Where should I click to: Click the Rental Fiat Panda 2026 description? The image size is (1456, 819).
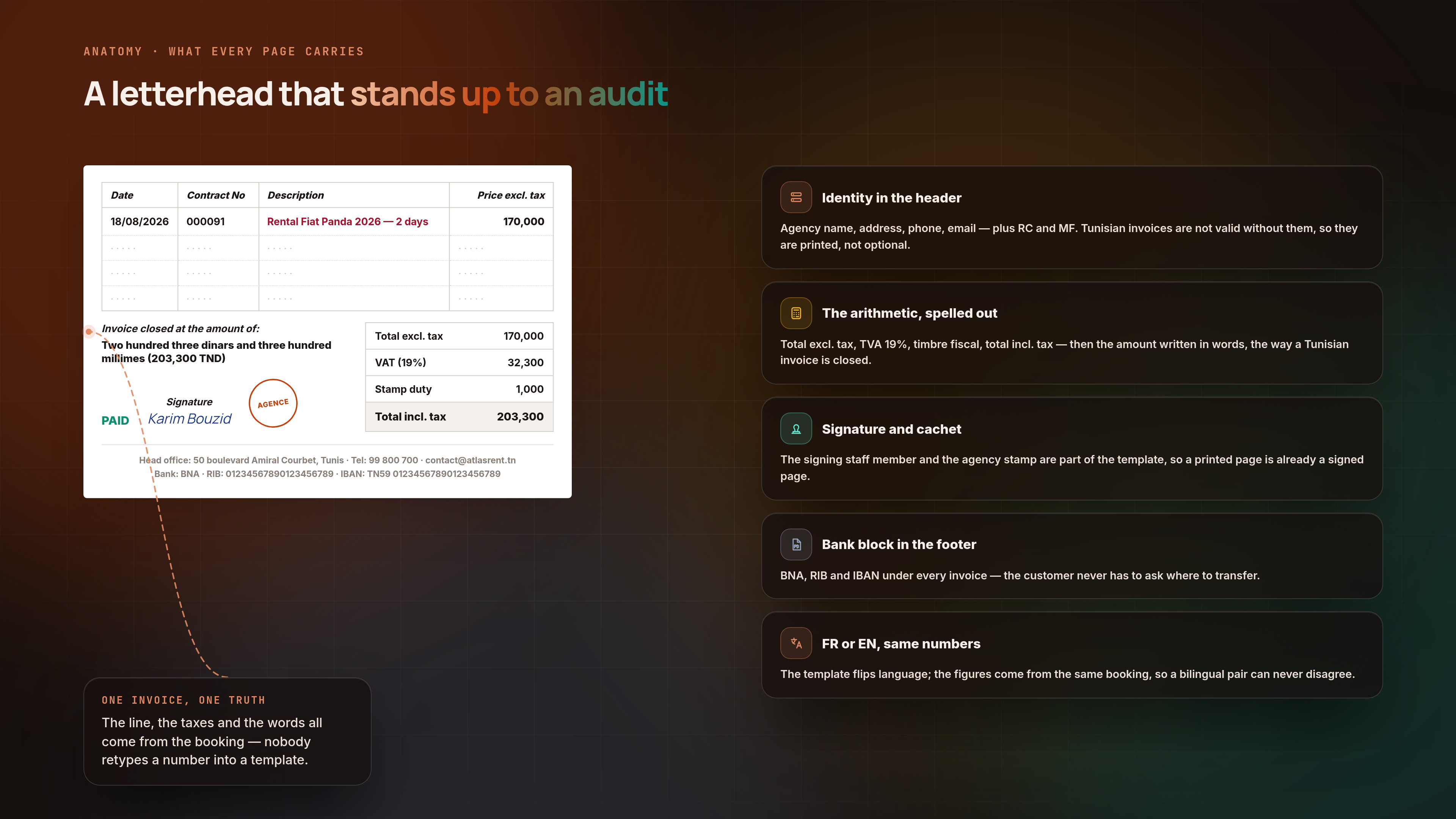348,221
